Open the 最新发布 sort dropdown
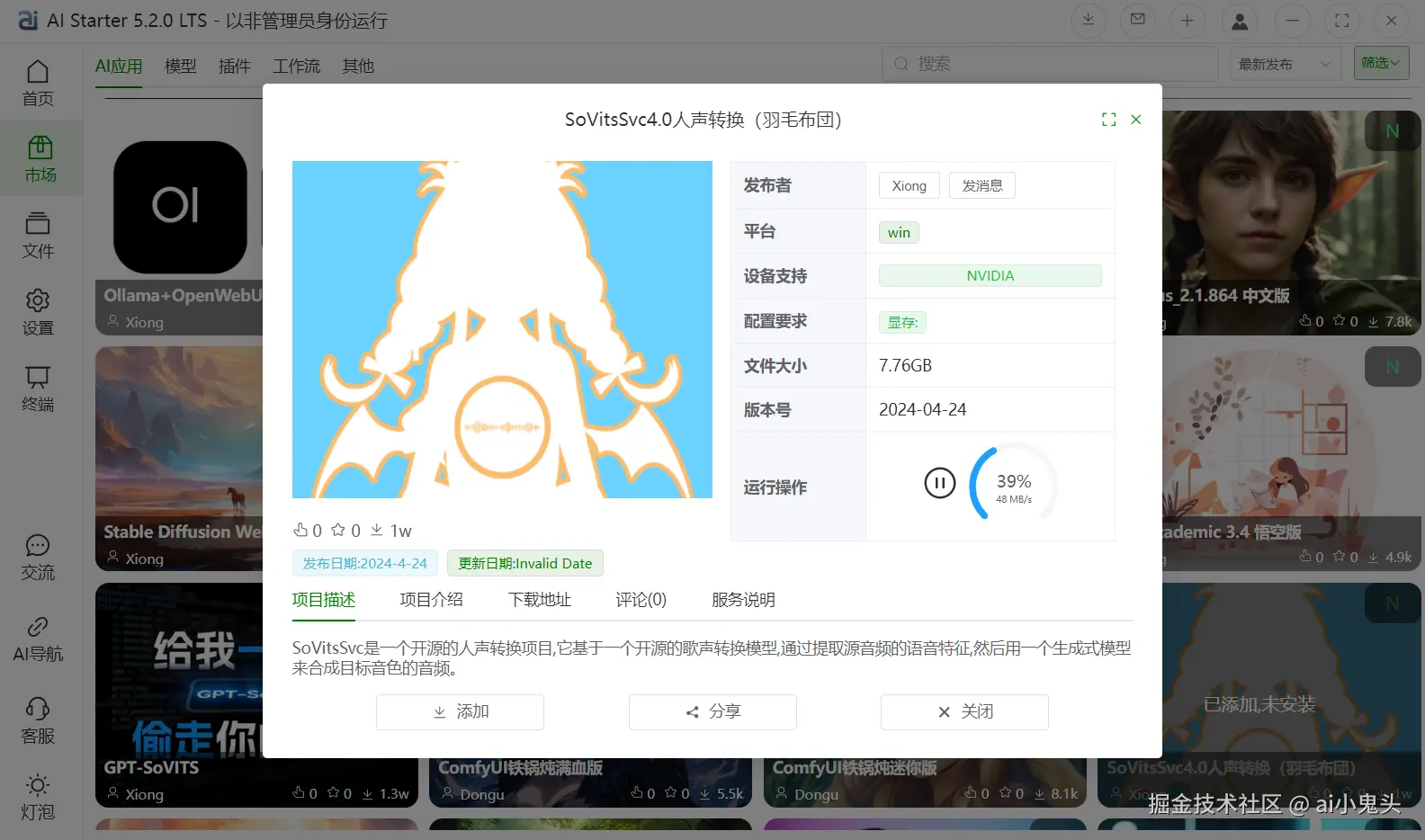Screen dimensions: 1425x840 (1285, 64)
